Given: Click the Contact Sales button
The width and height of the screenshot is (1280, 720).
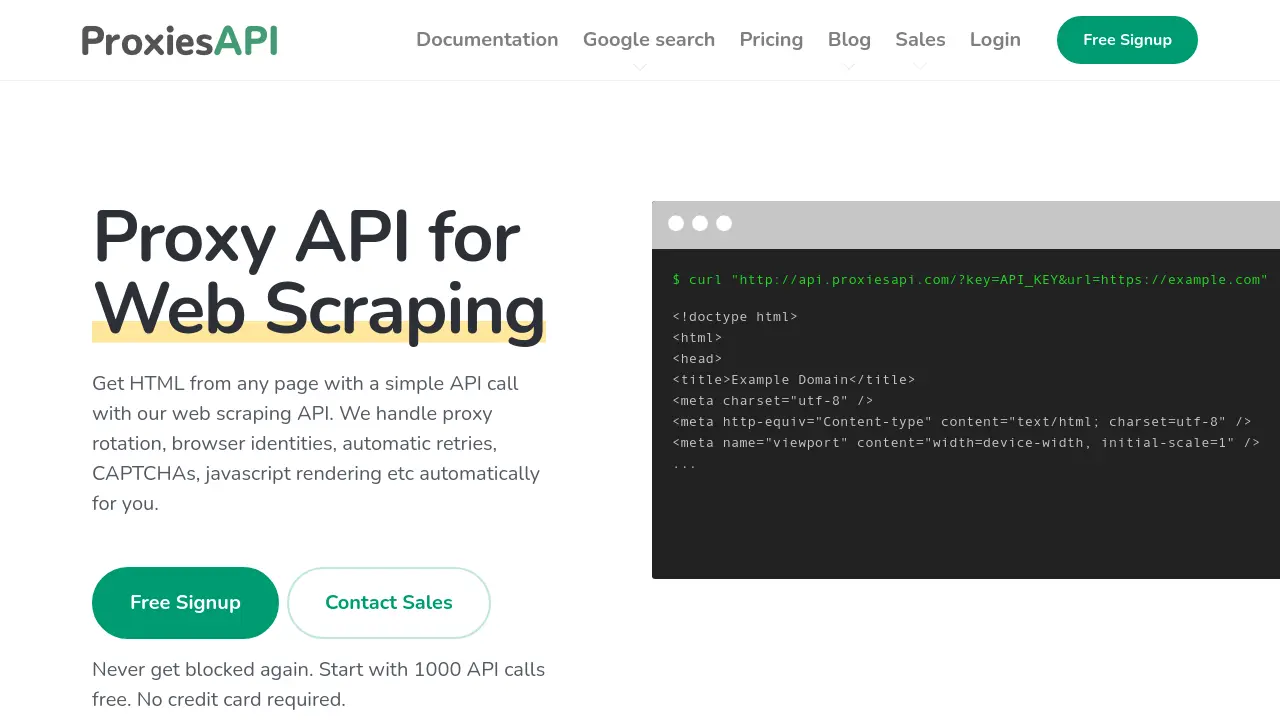Looking at the screenshot, I should tap(389, 603).
